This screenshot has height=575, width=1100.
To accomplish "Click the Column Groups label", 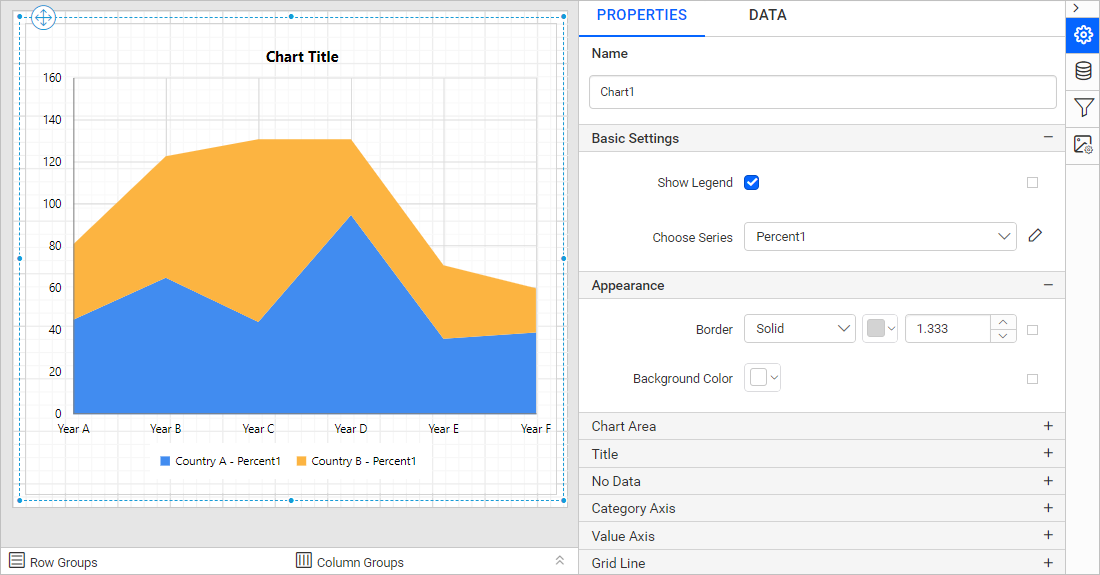I will pyautogui.click(x=360, y=562).
